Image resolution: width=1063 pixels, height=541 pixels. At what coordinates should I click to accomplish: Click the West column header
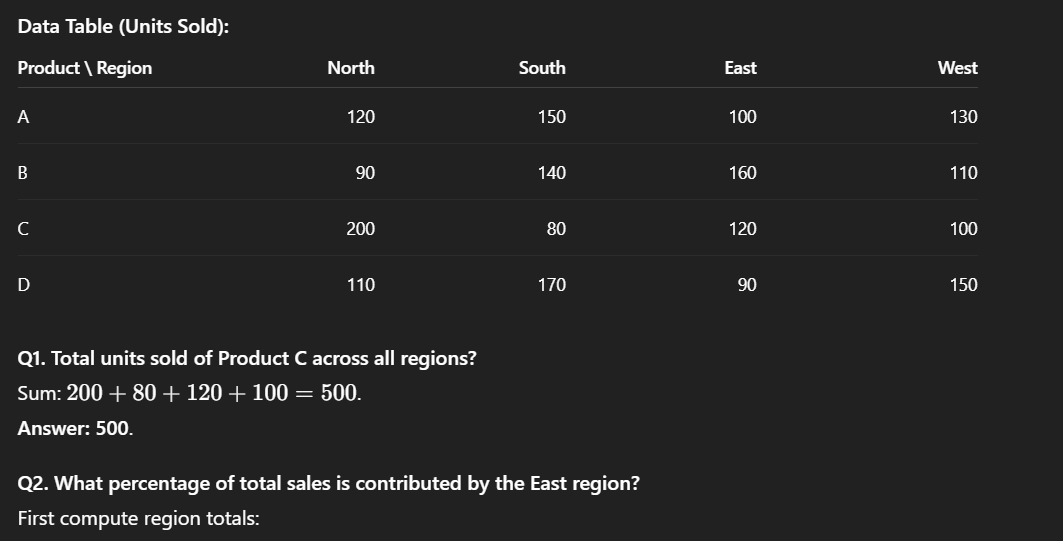(x=957, y=68)
